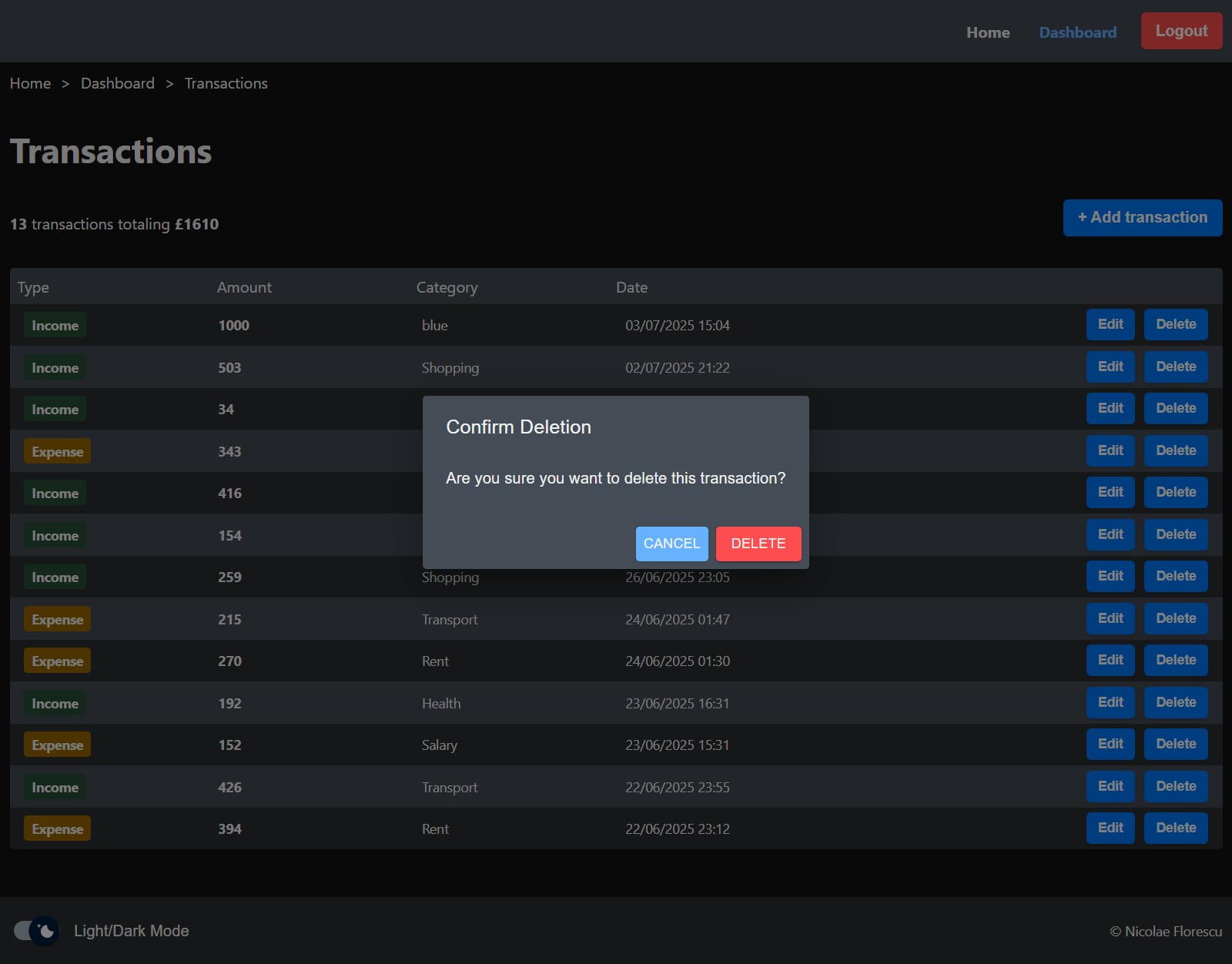
Task: Delete the 394 Rent expense
Action: tap(1175, 828)
